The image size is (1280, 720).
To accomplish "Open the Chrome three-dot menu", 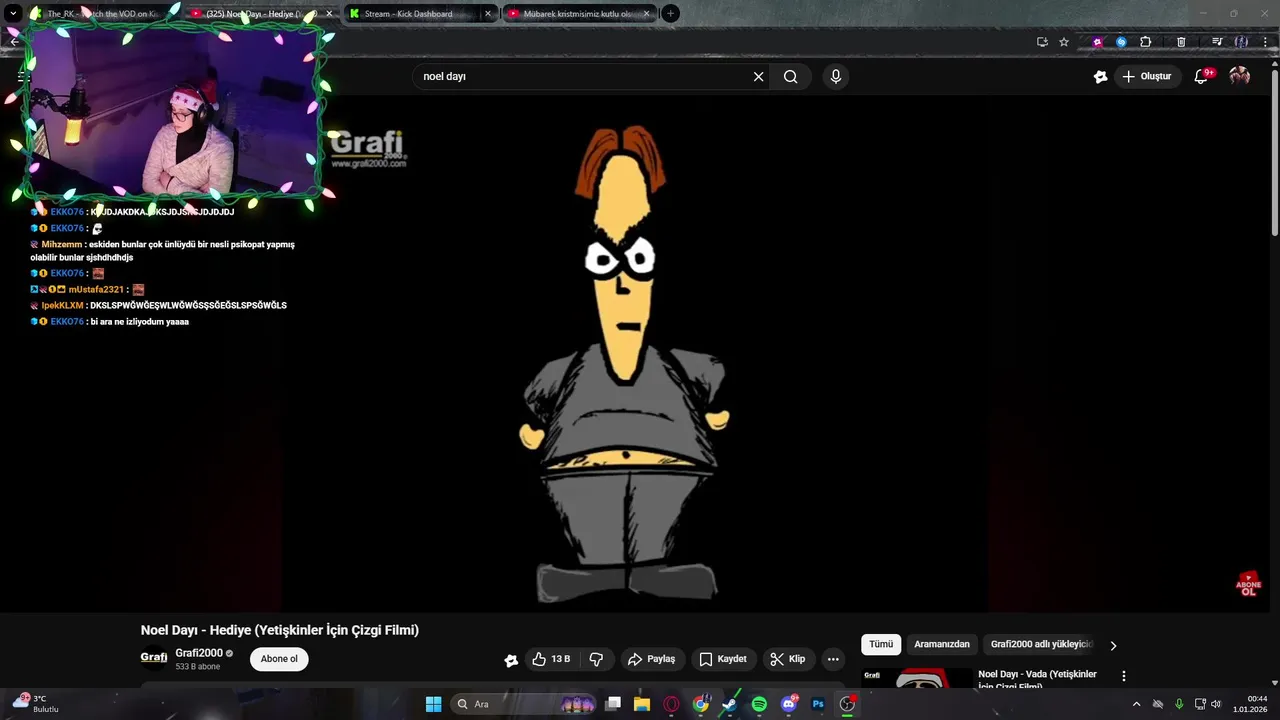I will coord(1267,42).
